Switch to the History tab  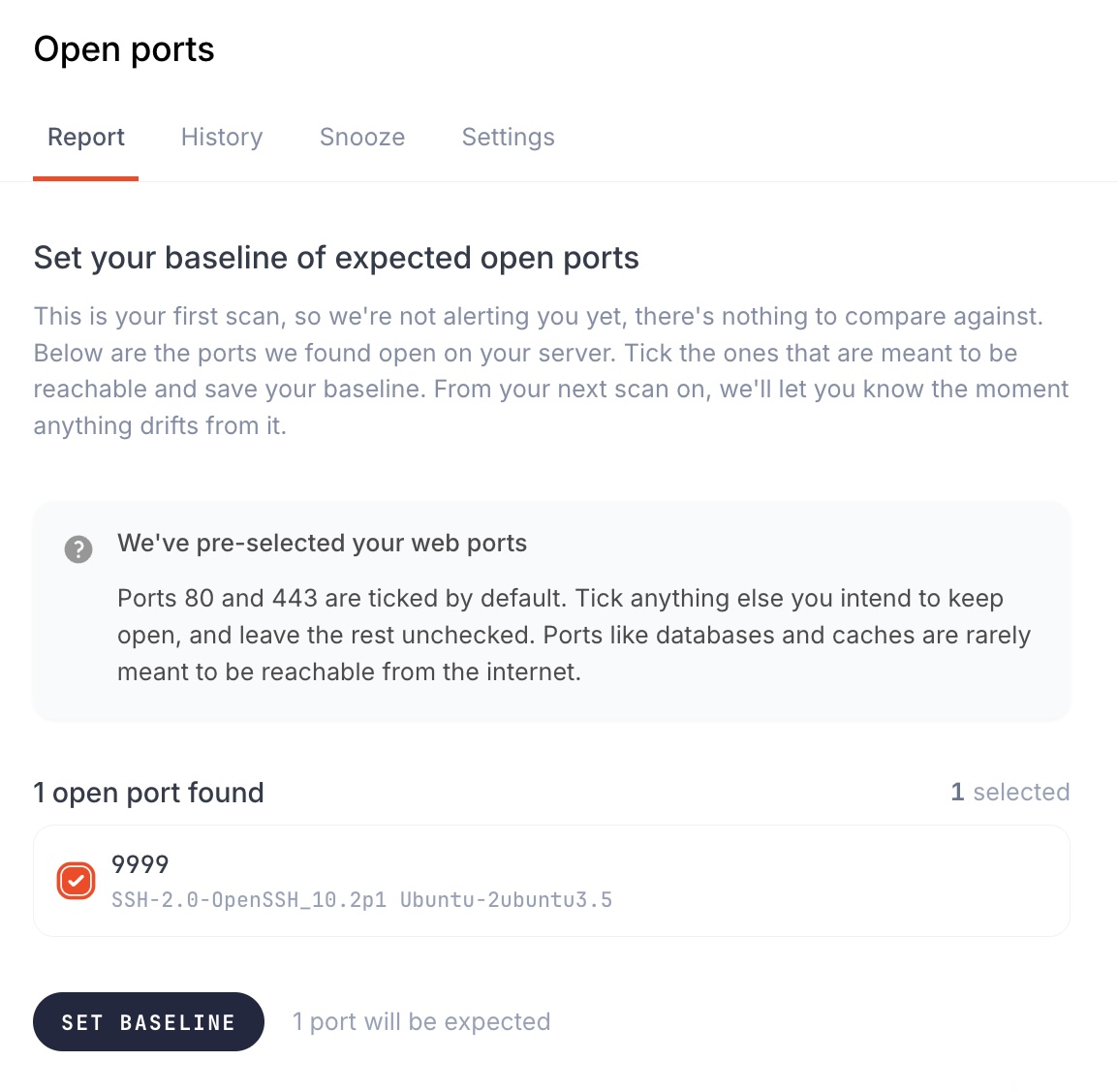(222, 137)
